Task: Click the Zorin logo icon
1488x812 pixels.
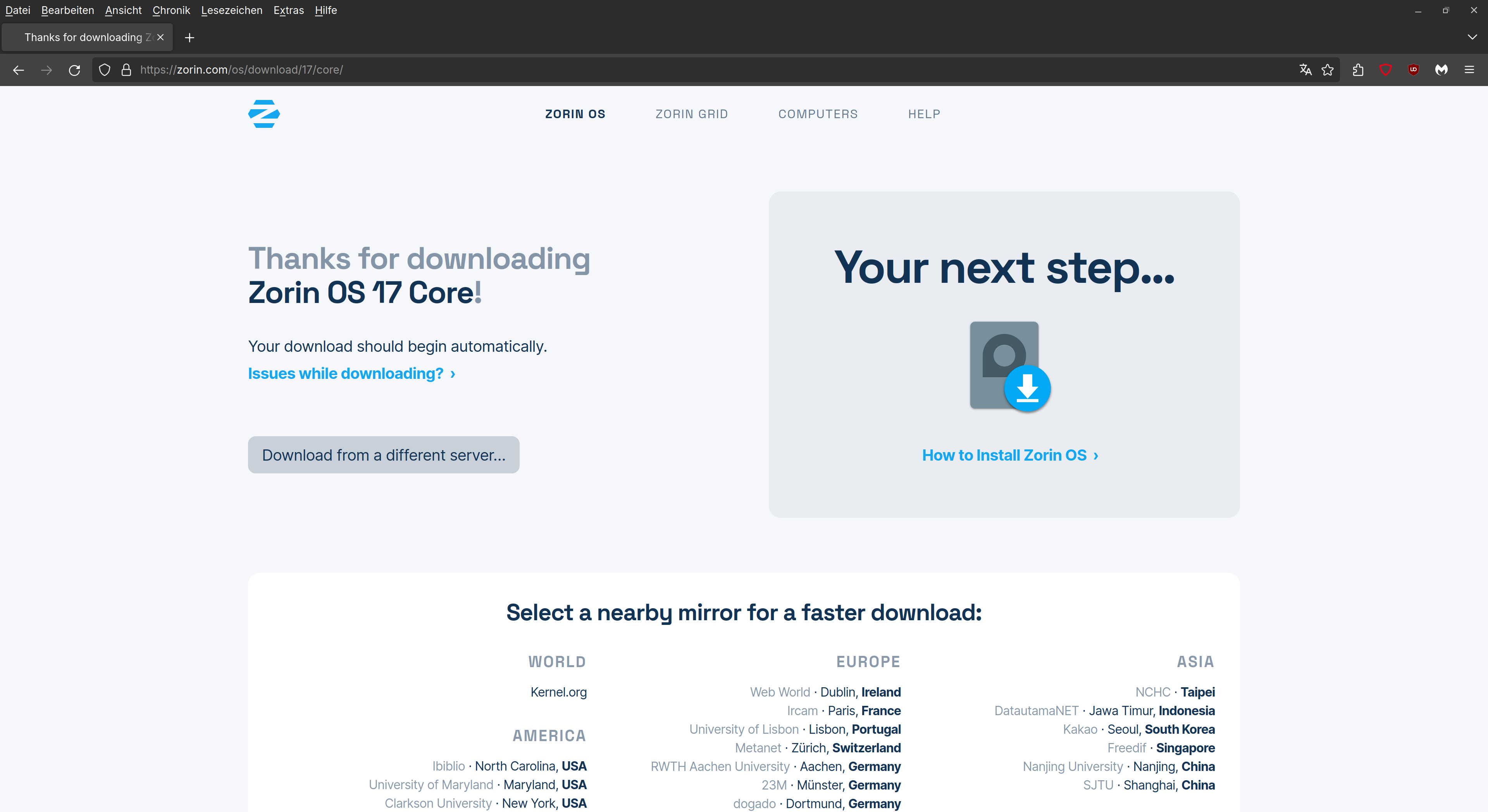Action: (264, 114)
